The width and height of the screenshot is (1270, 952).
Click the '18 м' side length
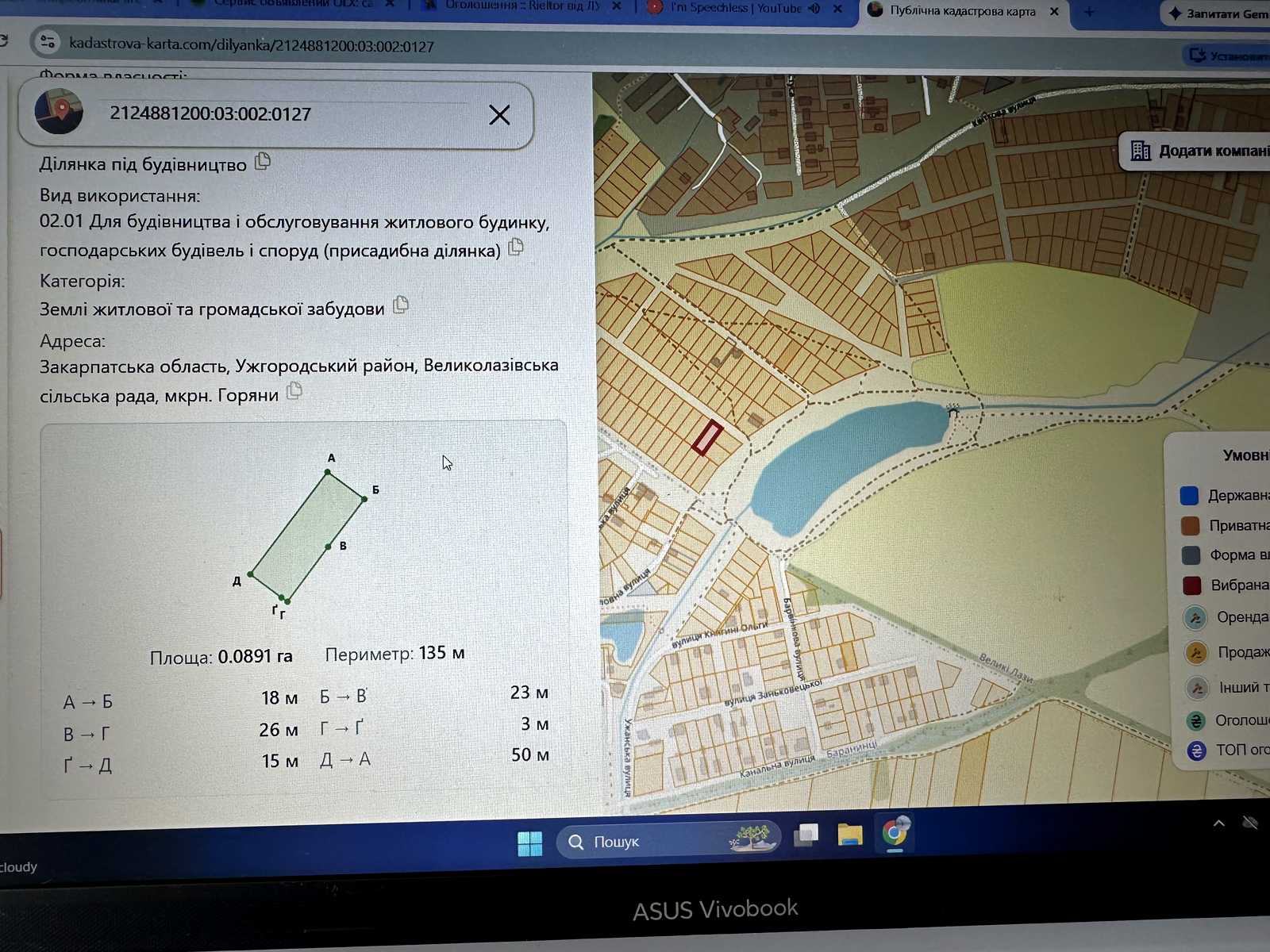pos(279,698)
